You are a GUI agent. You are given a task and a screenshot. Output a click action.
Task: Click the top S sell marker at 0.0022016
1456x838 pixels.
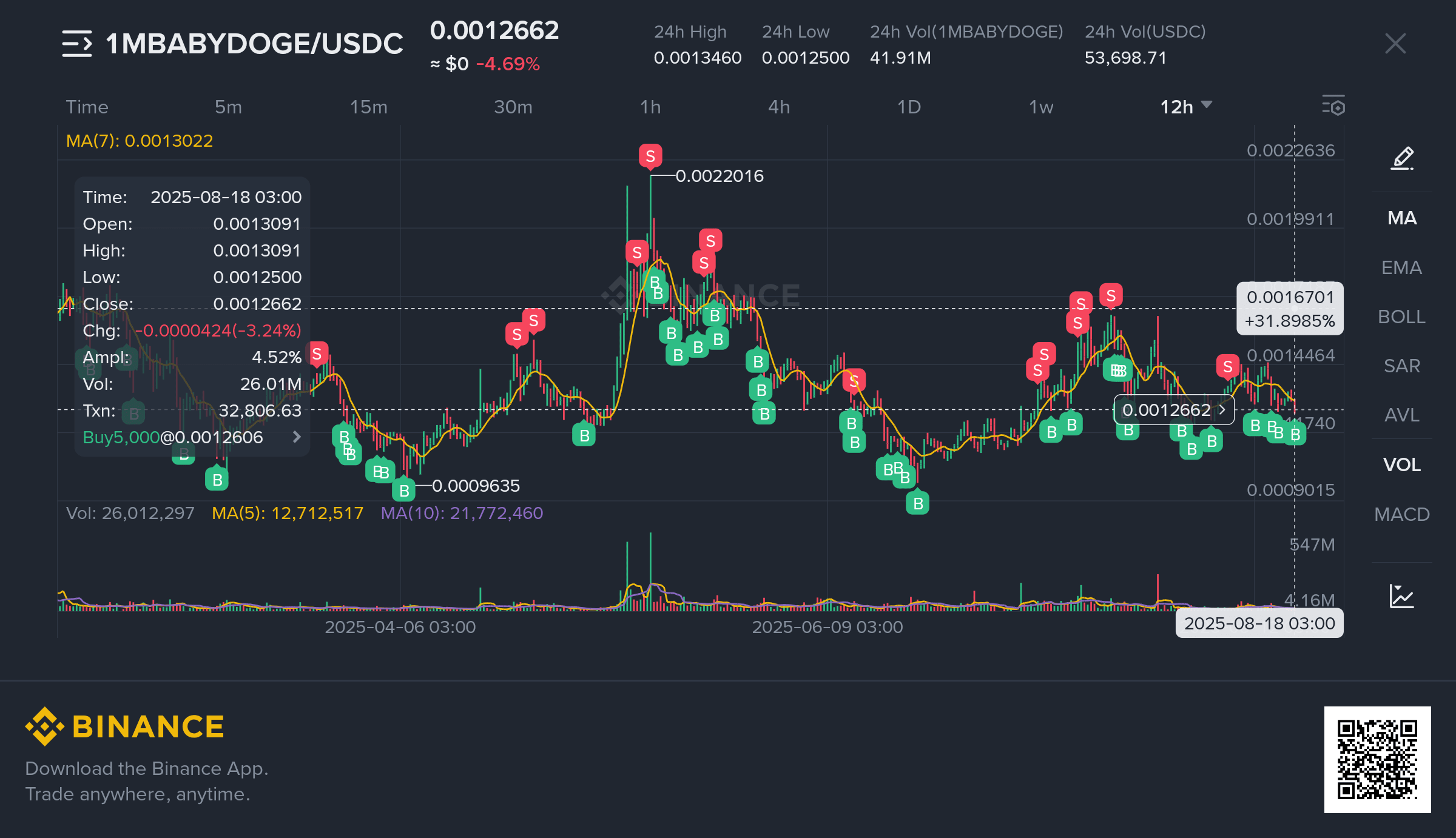pos(650,156)
